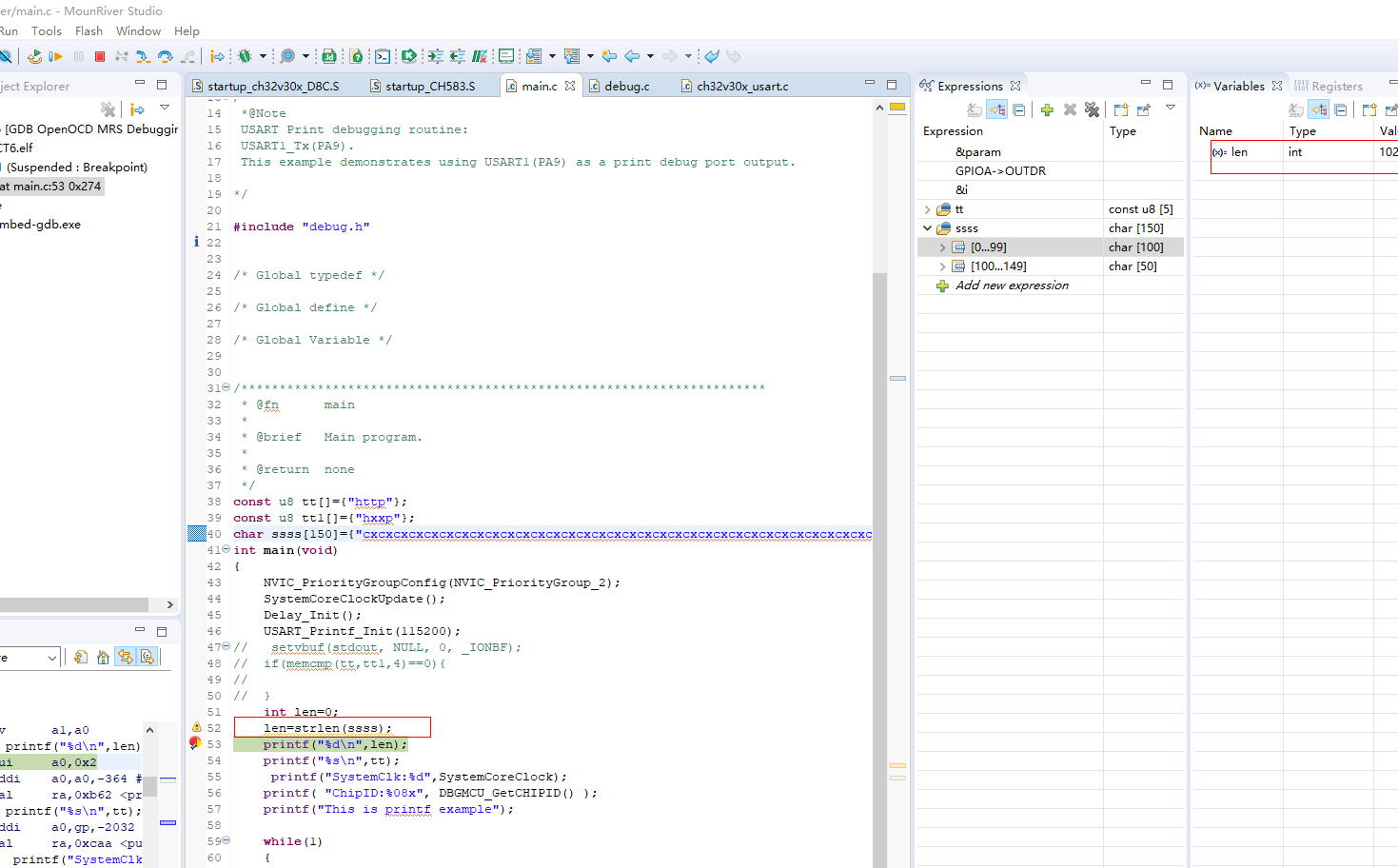This screenshot has width=1398, height=868.
Task: Switch to startup_ch32v30x_D8C.S editor tab
Action: [265, 86]
